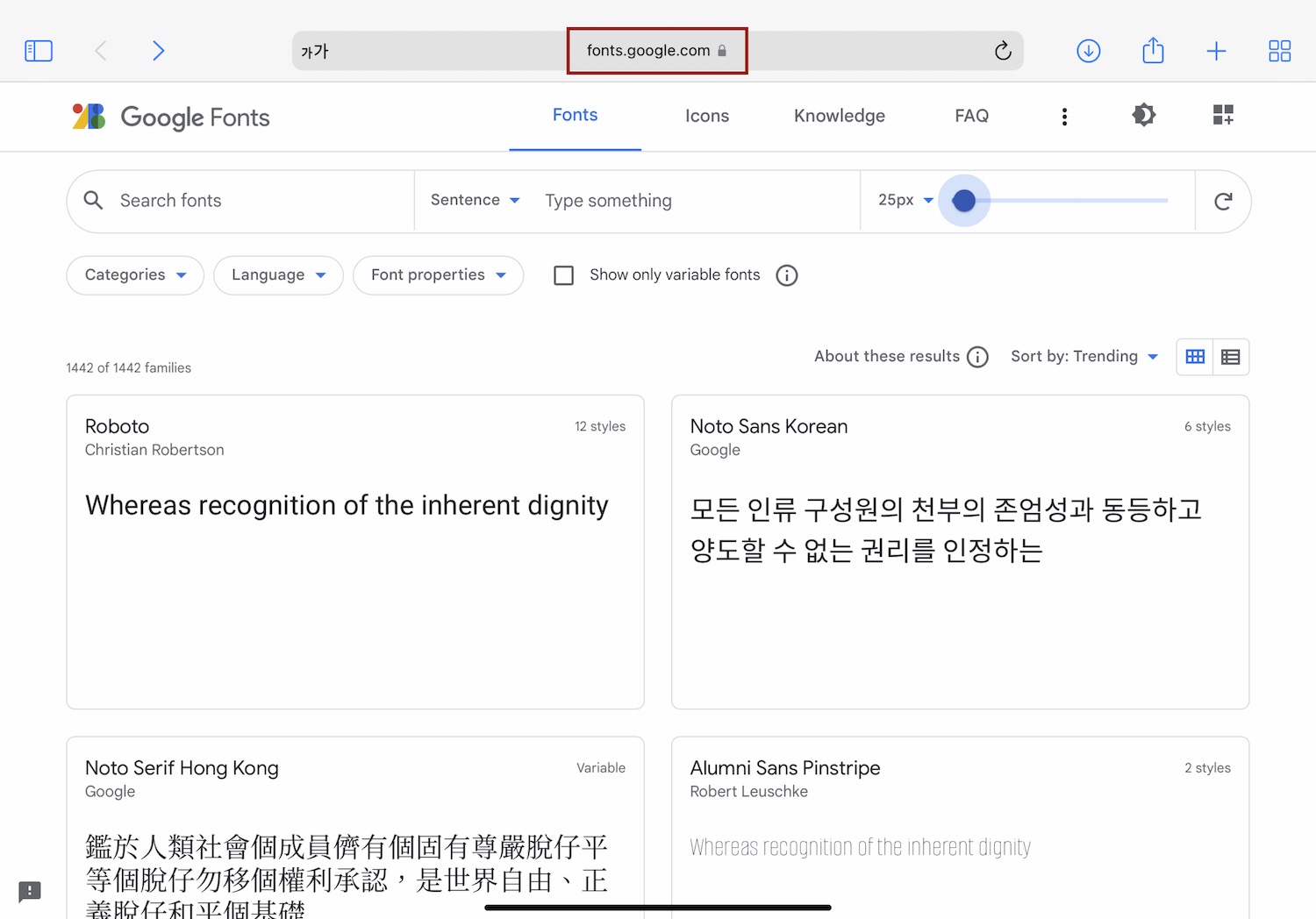View selected families grid-plus icon

[1223, 115]
